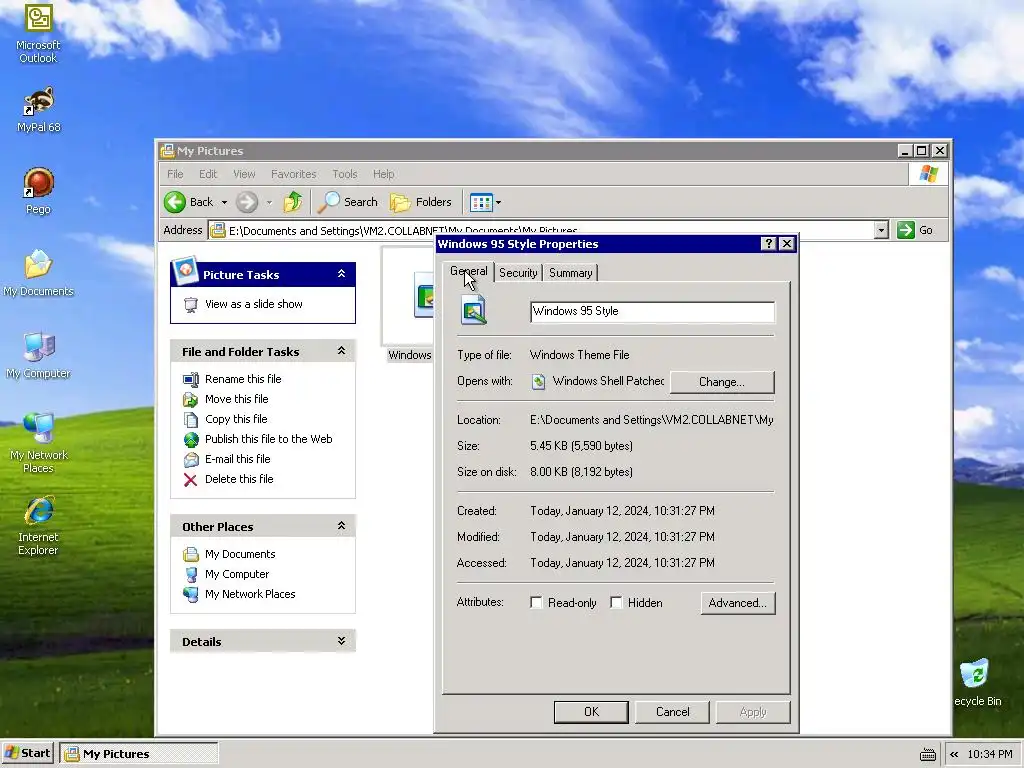
Task: Switch to the Summary tab
Action: (x=570, y=273)
